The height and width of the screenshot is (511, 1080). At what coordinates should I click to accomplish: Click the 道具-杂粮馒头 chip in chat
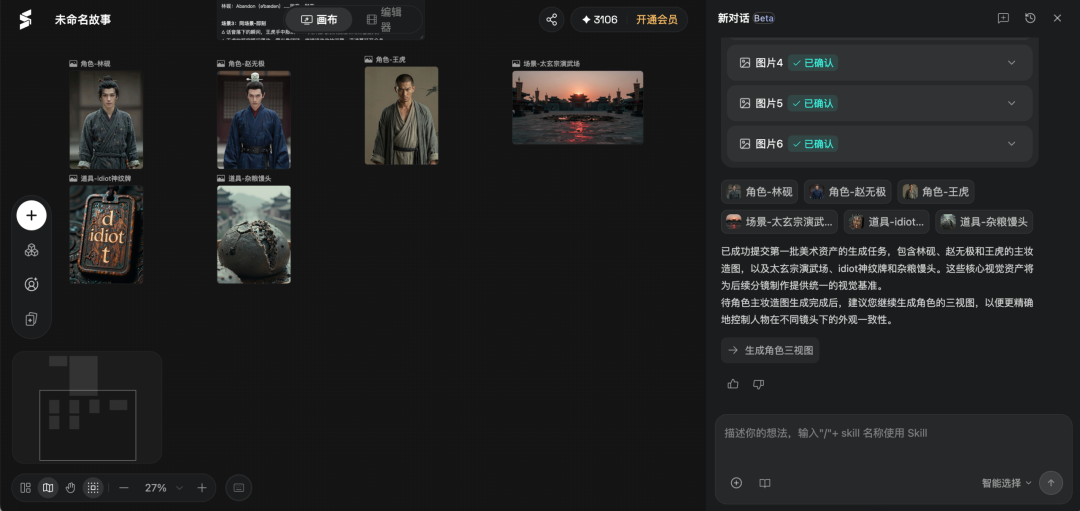tap(984, 222)
